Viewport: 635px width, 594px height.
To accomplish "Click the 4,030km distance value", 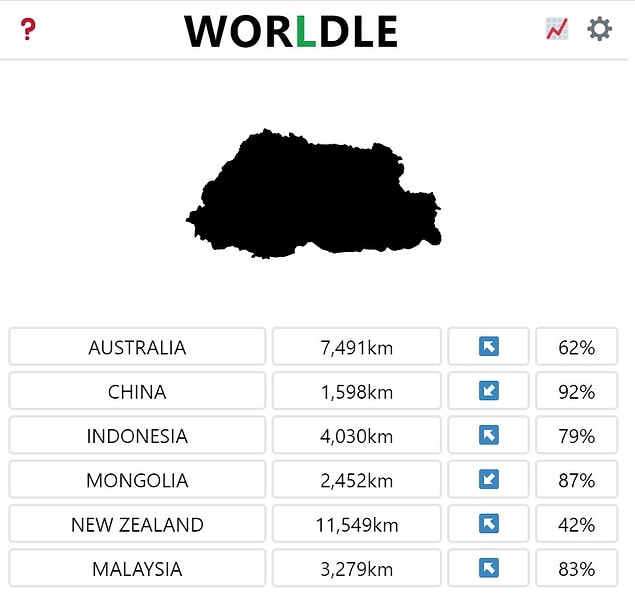I will (x=357, y=435).
